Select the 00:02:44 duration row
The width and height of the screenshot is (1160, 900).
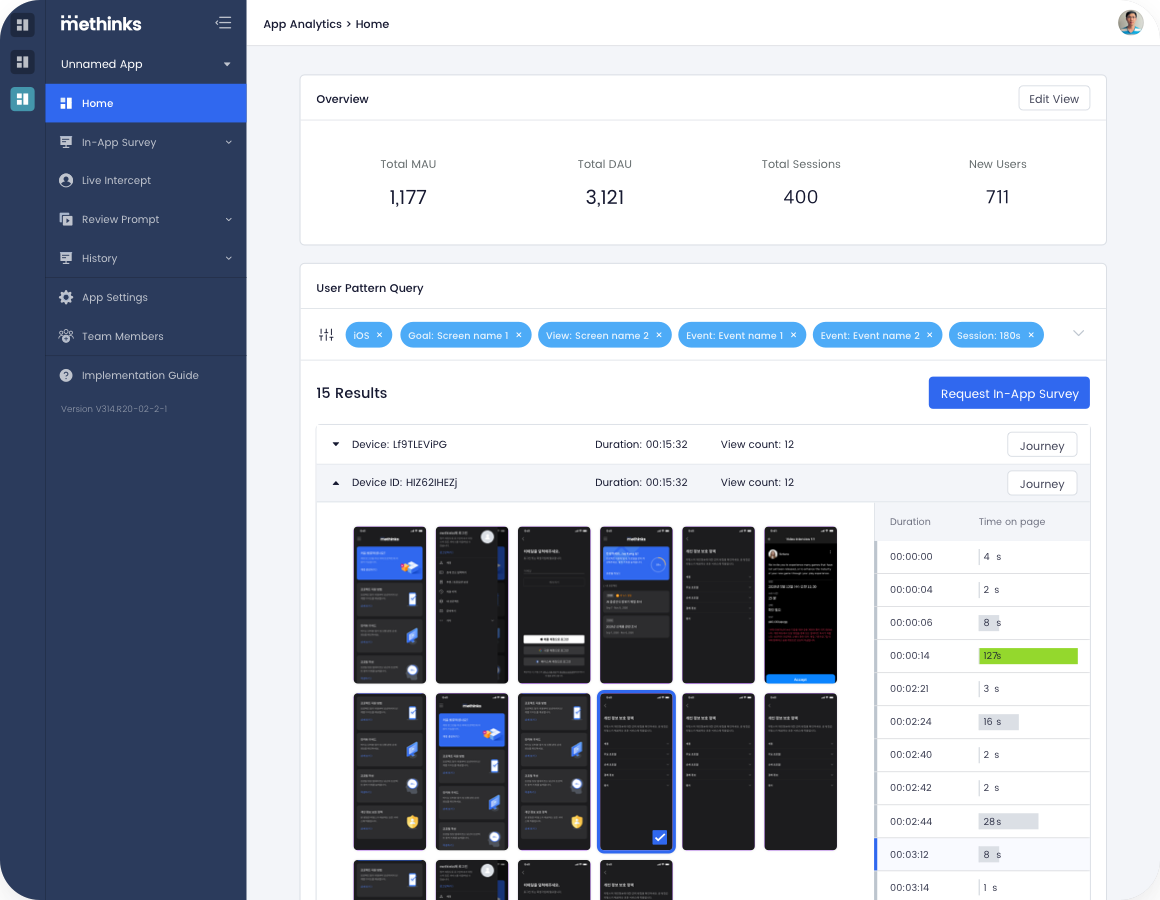982,822
